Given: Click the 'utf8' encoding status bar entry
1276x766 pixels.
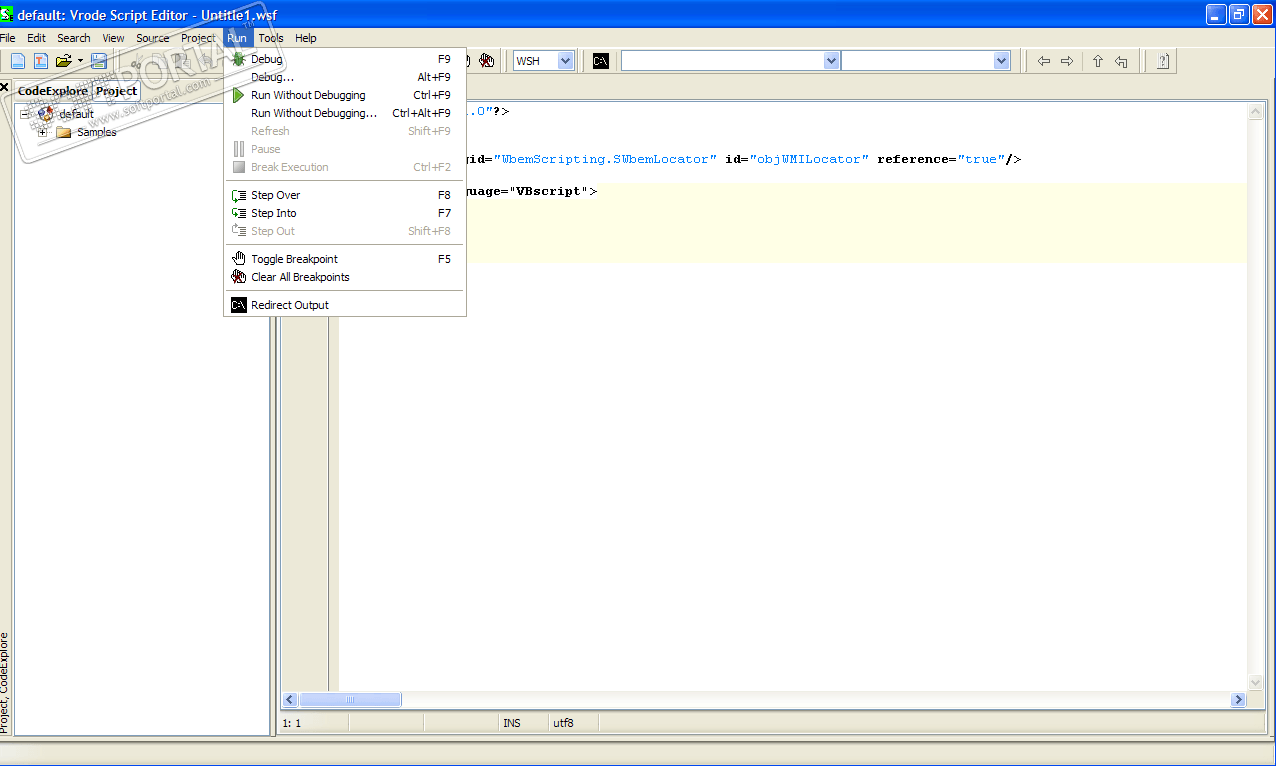Looking at the screenshot, I should click(563, 723).
